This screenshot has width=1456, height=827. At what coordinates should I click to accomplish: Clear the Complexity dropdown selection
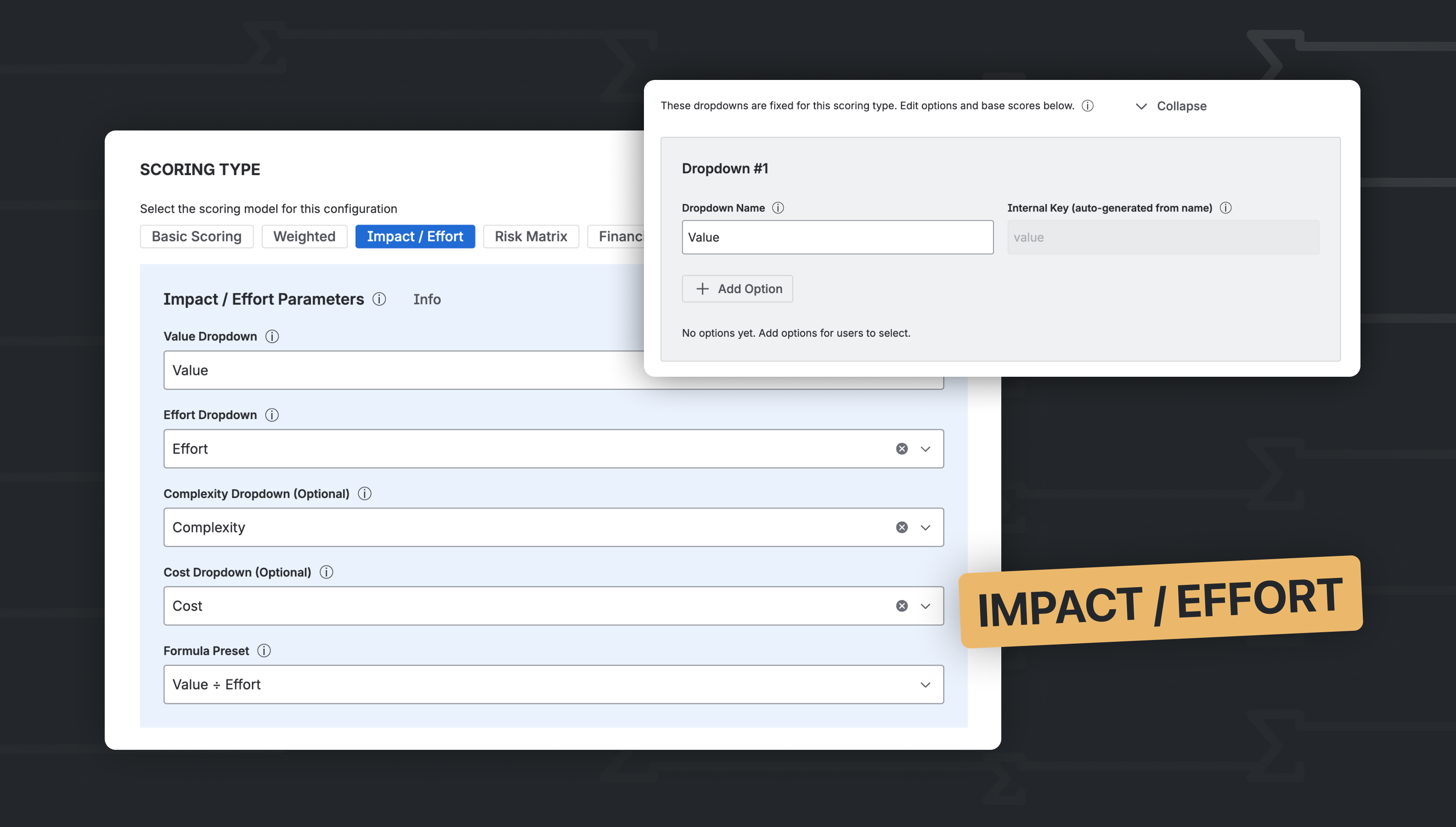pyautogui.click(x=902, y=527)
